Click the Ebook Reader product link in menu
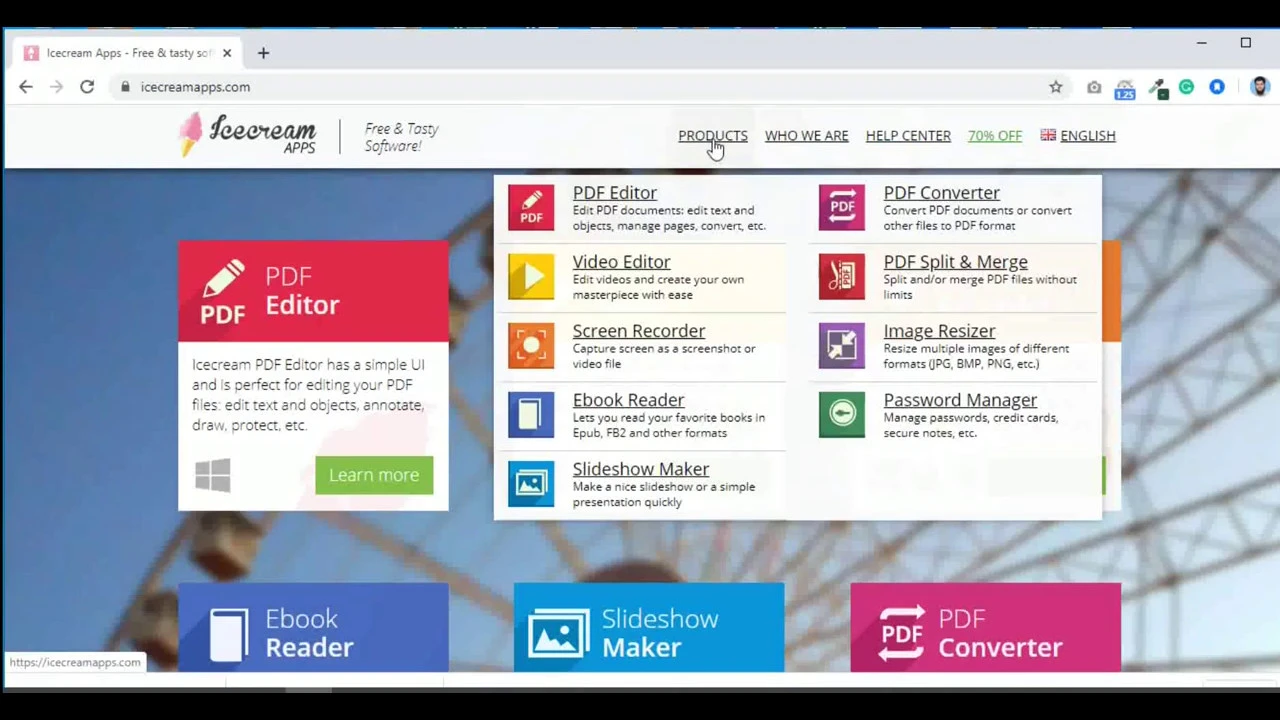Image resolution: width=1280 pixels, height=720 pixels. click(x=628, y=400)
